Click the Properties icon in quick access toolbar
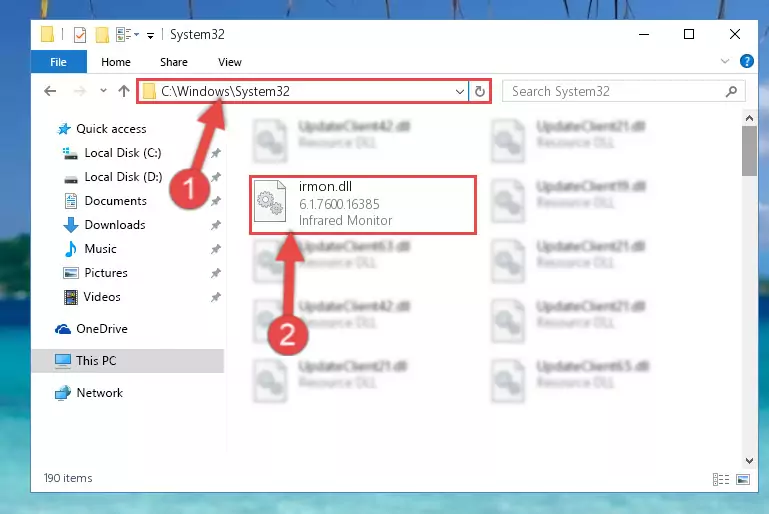 79,35
